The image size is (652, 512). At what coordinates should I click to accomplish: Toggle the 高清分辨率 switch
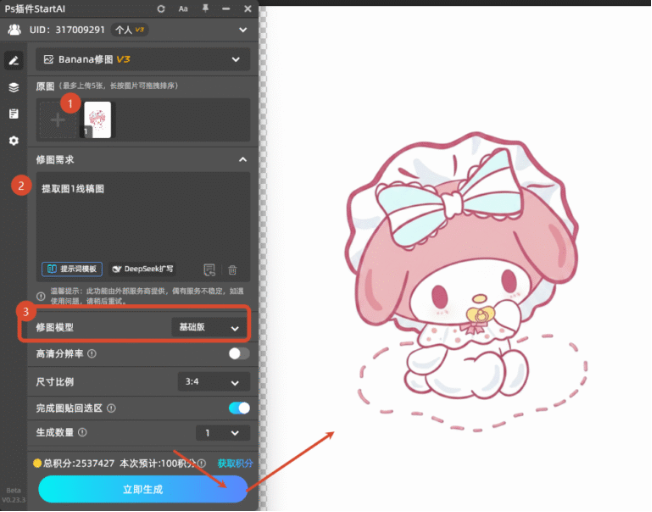[239, 354]
